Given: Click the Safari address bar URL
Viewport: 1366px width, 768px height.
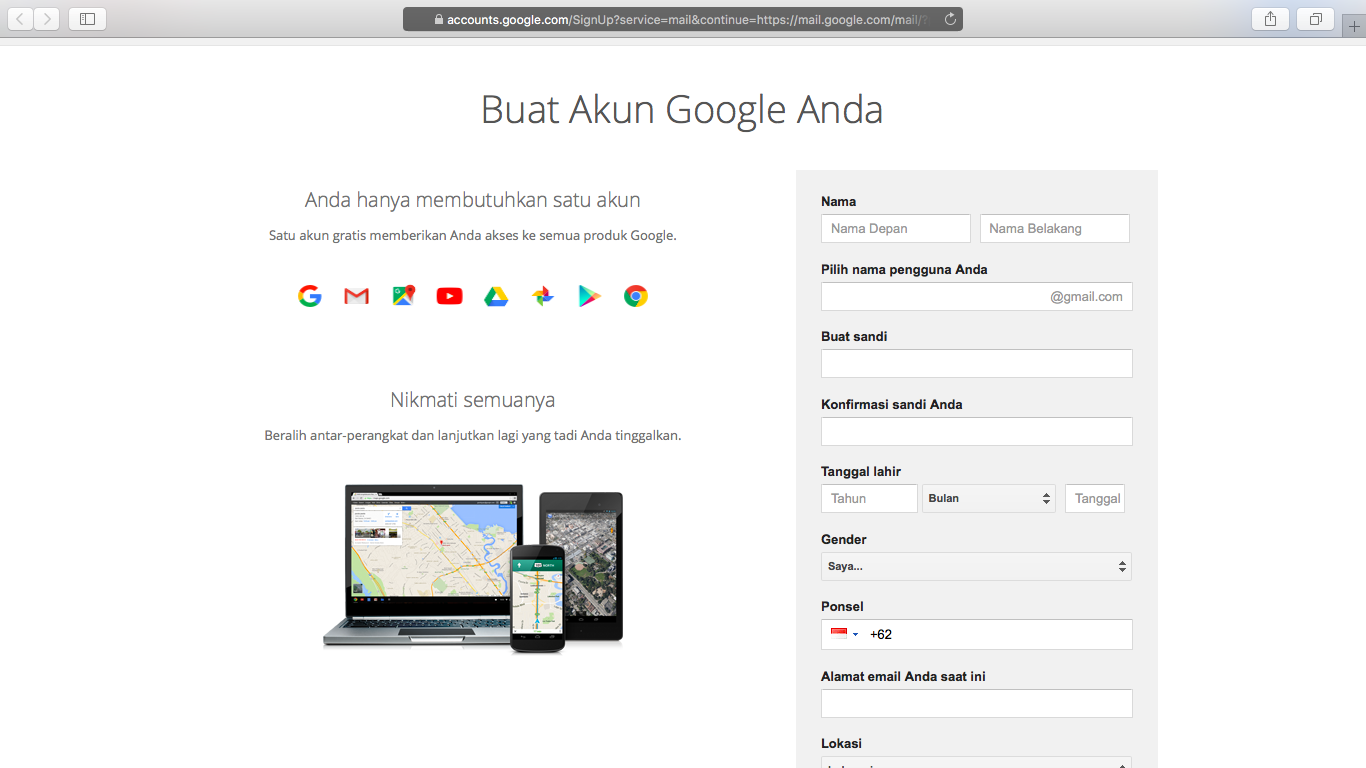Looking at the screenshot, I should click(683, 19).
